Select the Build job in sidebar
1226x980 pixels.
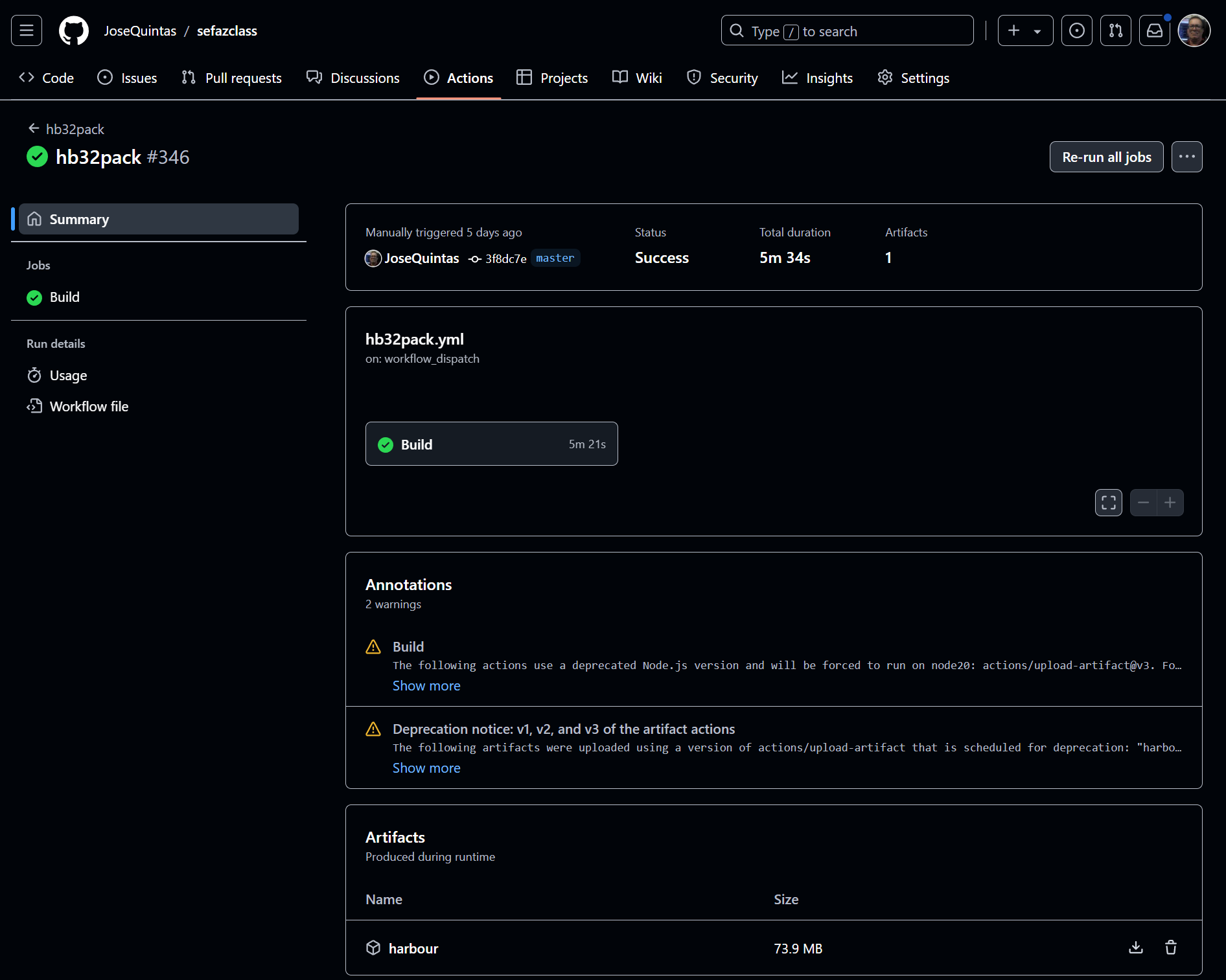(65, 297)
